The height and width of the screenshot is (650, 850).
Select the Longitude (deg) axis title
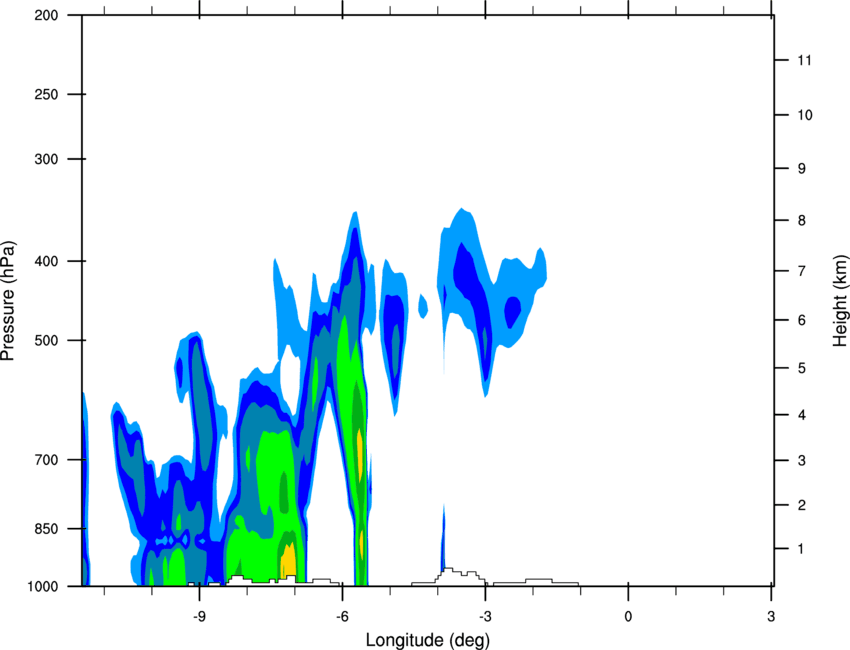pyautogui.click(x=428, y=640)
